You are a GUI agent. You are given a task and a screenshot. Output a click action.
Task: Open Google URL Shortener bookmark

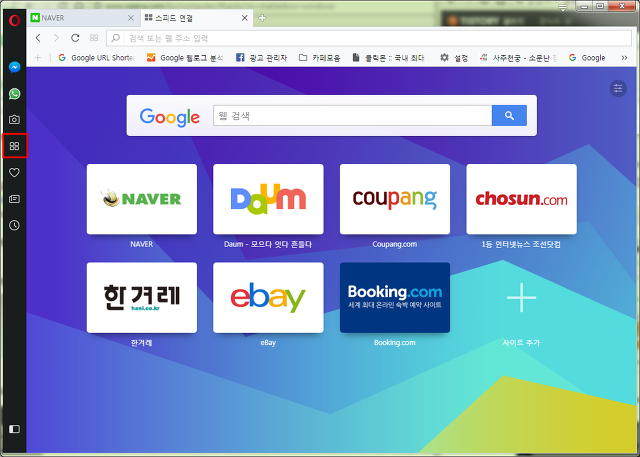pos(97,58)
